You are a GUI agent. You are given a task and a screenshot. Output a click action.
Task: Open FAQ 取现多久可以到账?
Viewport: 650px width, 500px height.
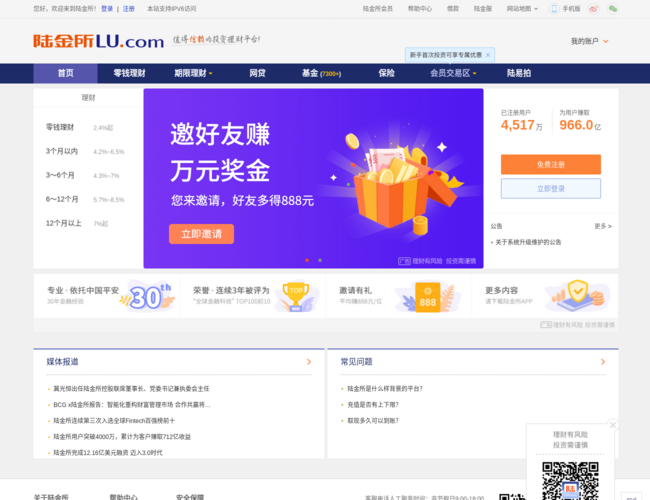click(x=373, y=421)
